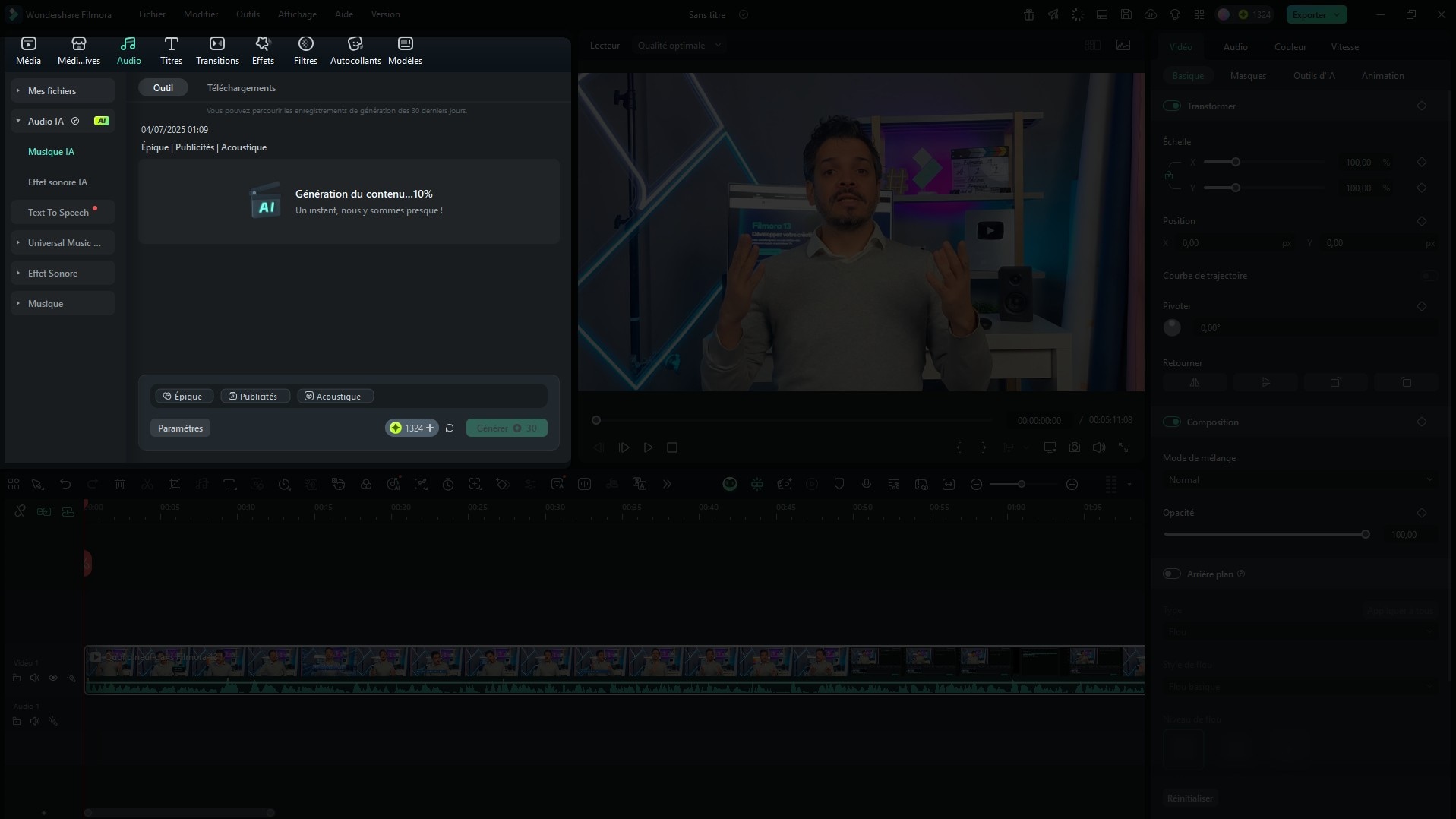Click the video clip on Vidéo 1 track
Viewport: 1456px width, 819px height.
614,669
